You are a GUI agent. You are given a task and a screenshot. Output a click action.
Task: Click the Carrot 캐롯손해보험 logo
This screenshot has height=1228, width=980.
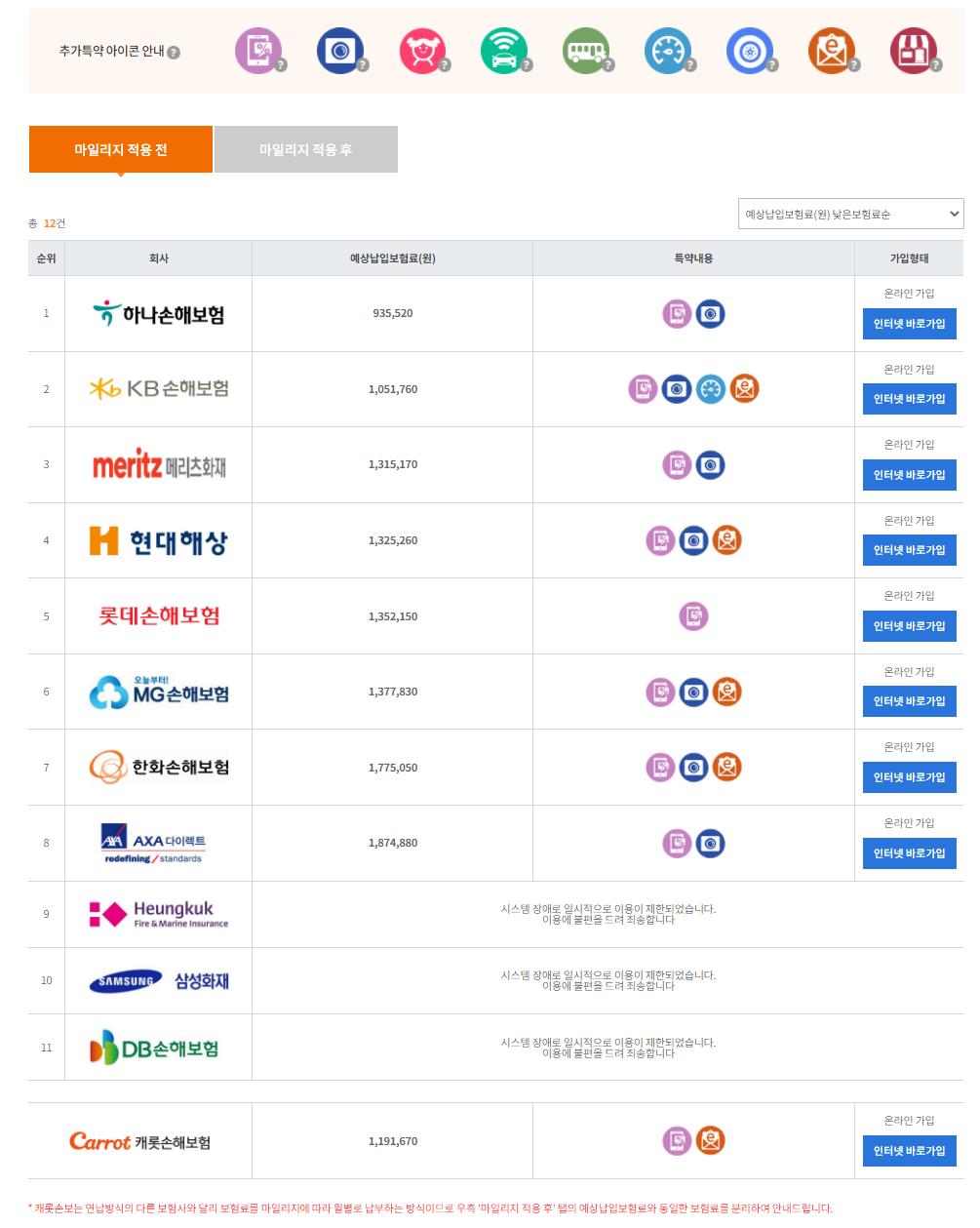(x=139, y=1141)
